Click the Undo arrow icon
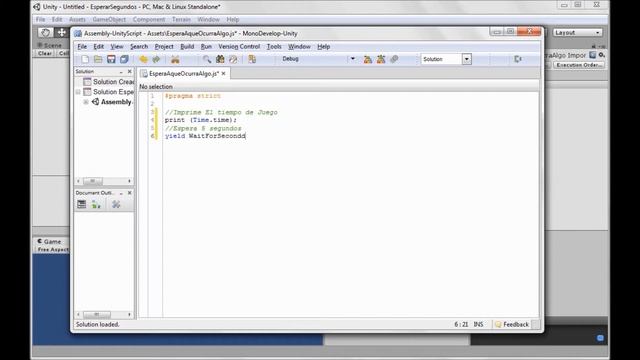Image resolution: width=640 pixels, height=360 pixels. click(143, 59)
